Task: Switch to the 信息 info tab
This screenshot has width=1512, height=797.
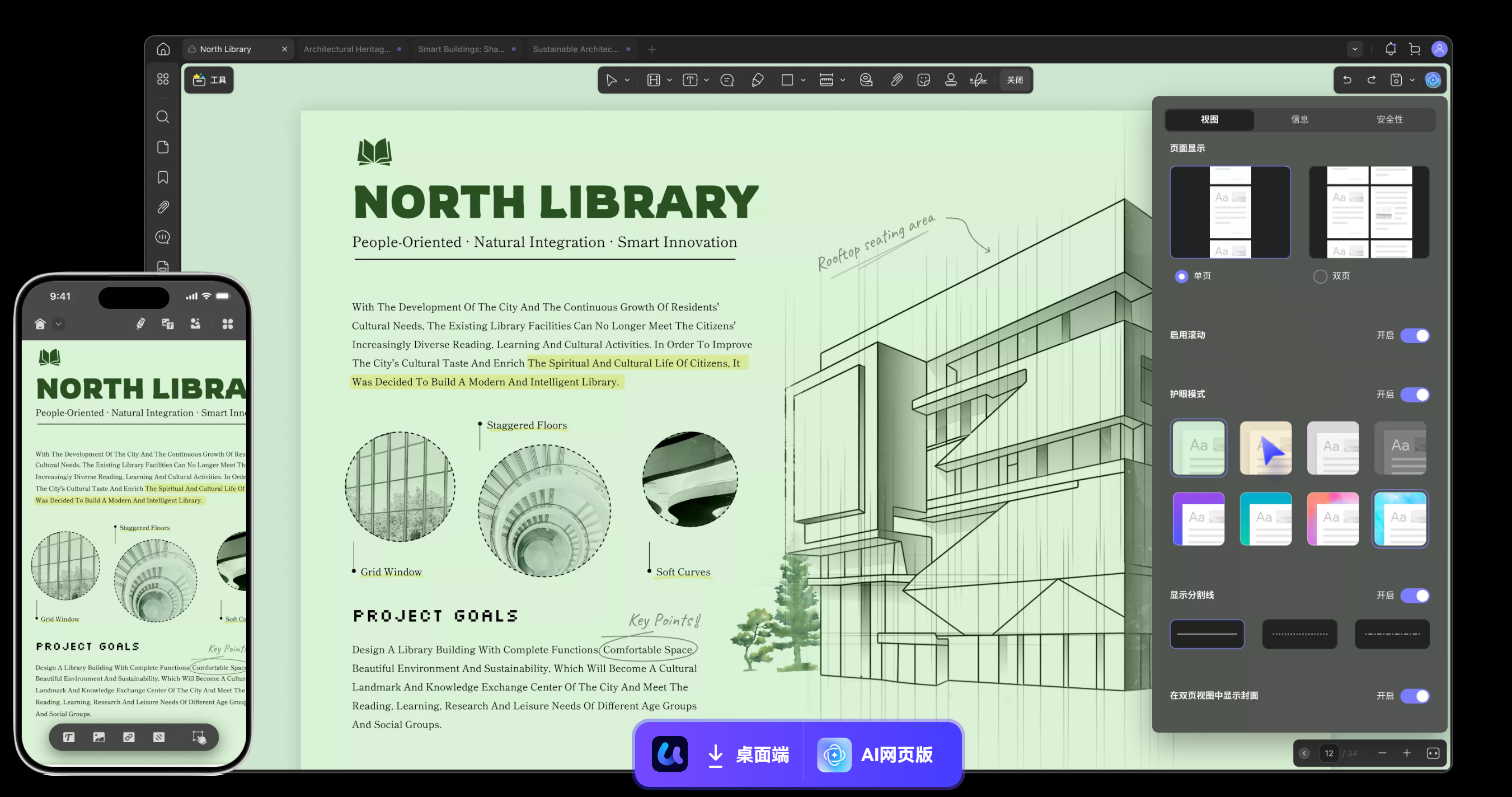Action: (1299, 120)
